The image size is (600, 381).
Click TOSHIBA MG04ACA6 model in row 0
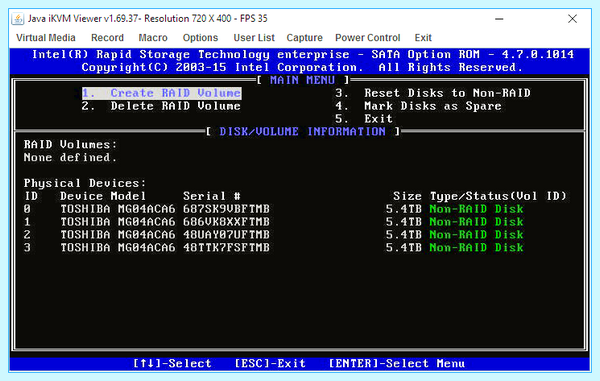(118, 209)
